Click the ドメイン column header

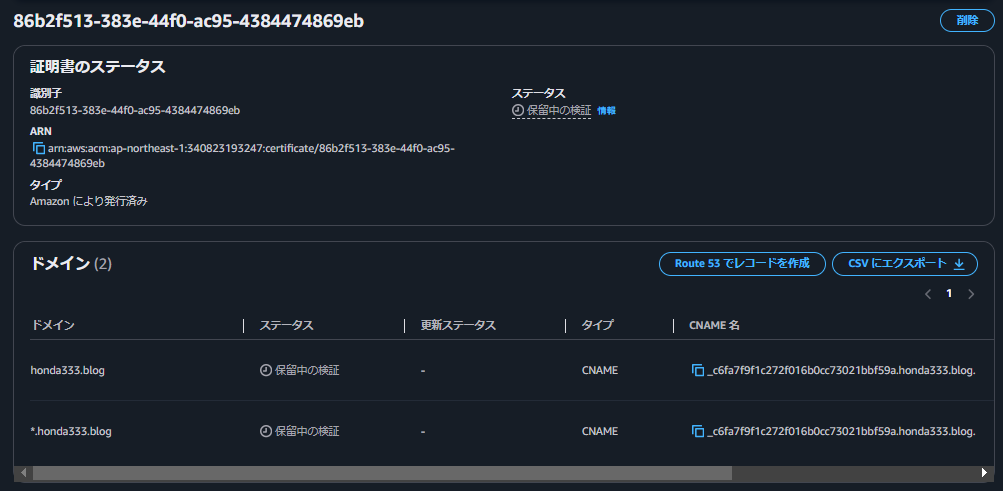point(52,325)
